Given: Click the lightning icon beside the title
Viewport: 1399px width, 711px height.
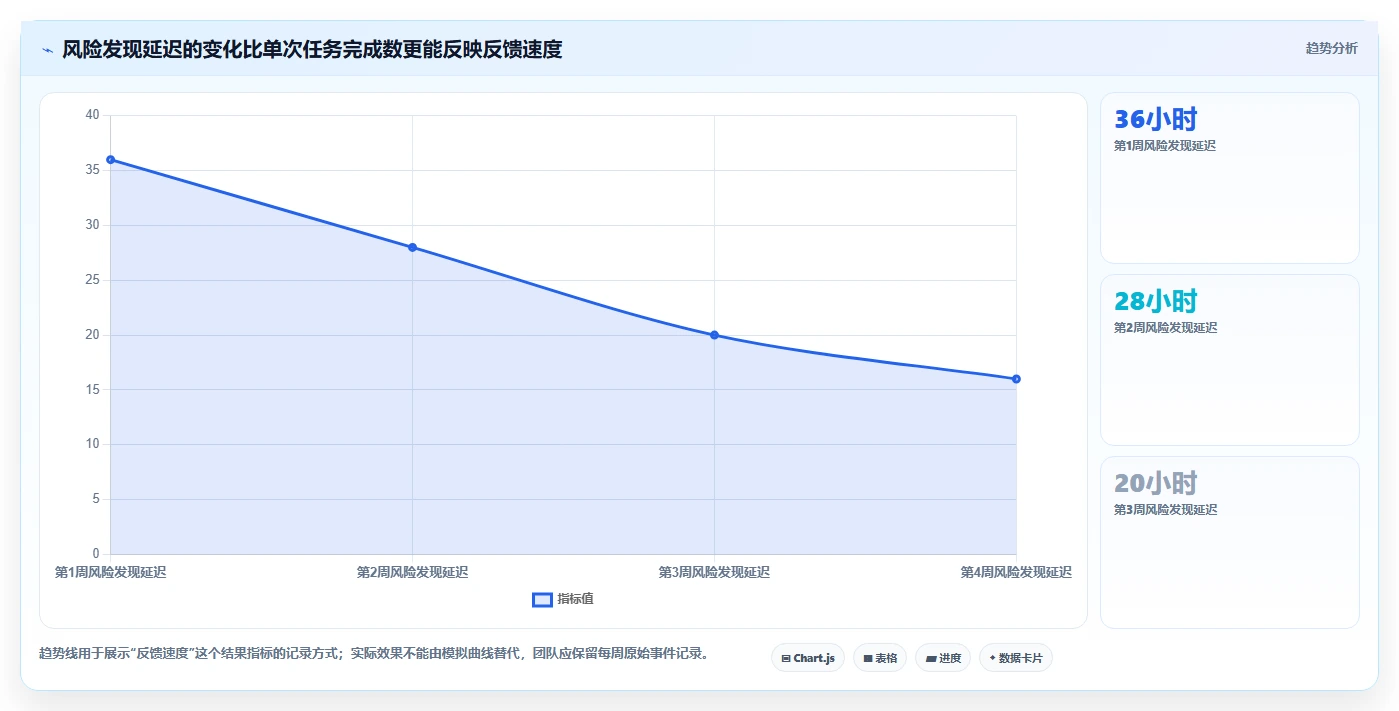Looking at the screenshot, I should [x=48, y=50].
